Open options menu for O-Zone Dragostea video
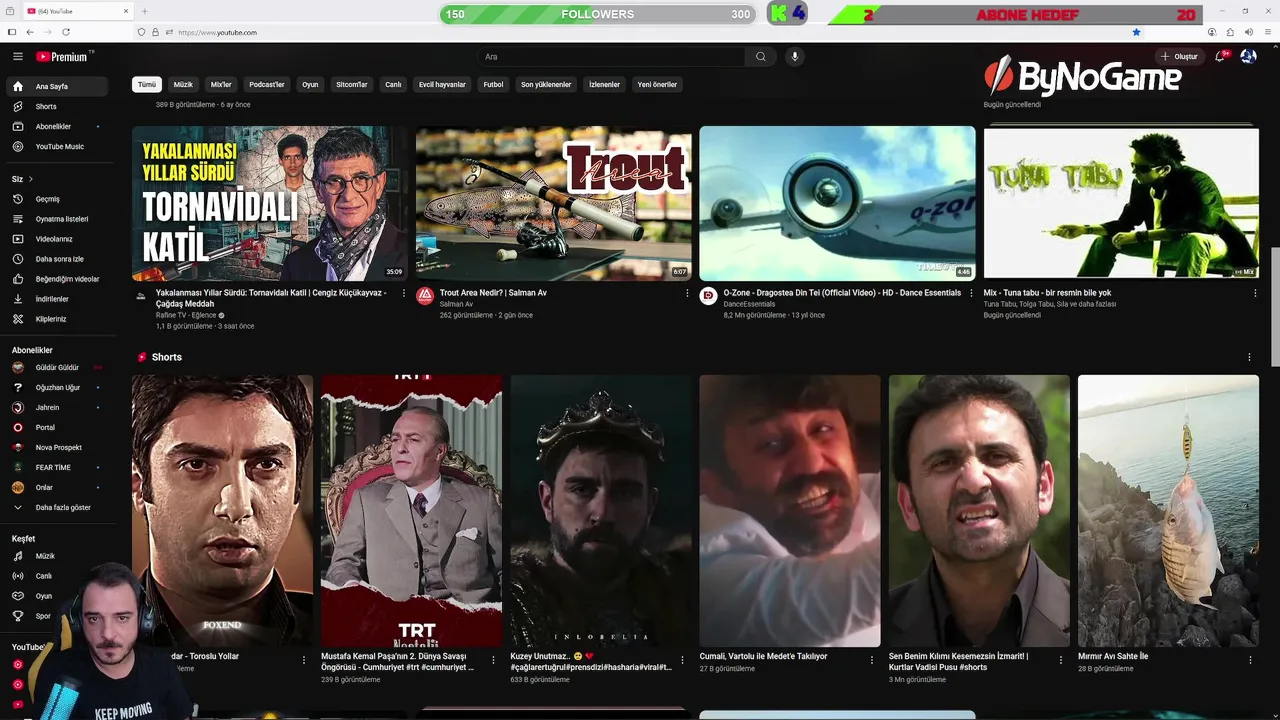The width and height of the screenshot is (1280, 720). (x=971, y=293)
